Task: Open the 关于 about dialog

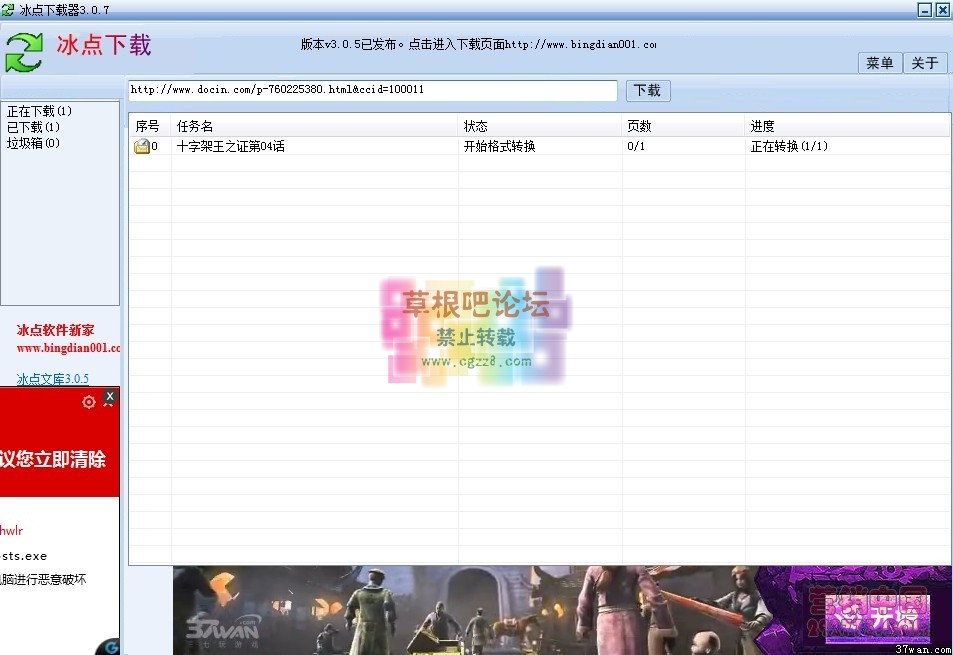Action: [925, 63]
